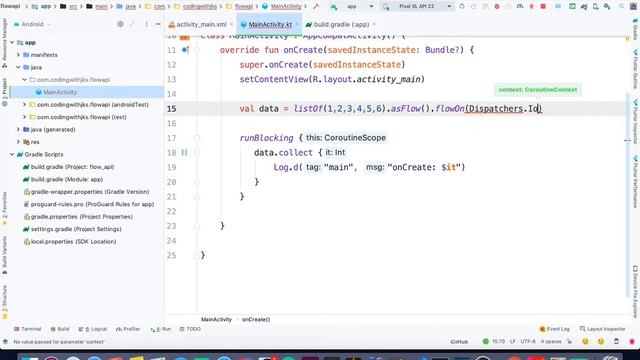Open the AVD Manager icon
This screenshot has height=360, width=640.
click(596, 7)
